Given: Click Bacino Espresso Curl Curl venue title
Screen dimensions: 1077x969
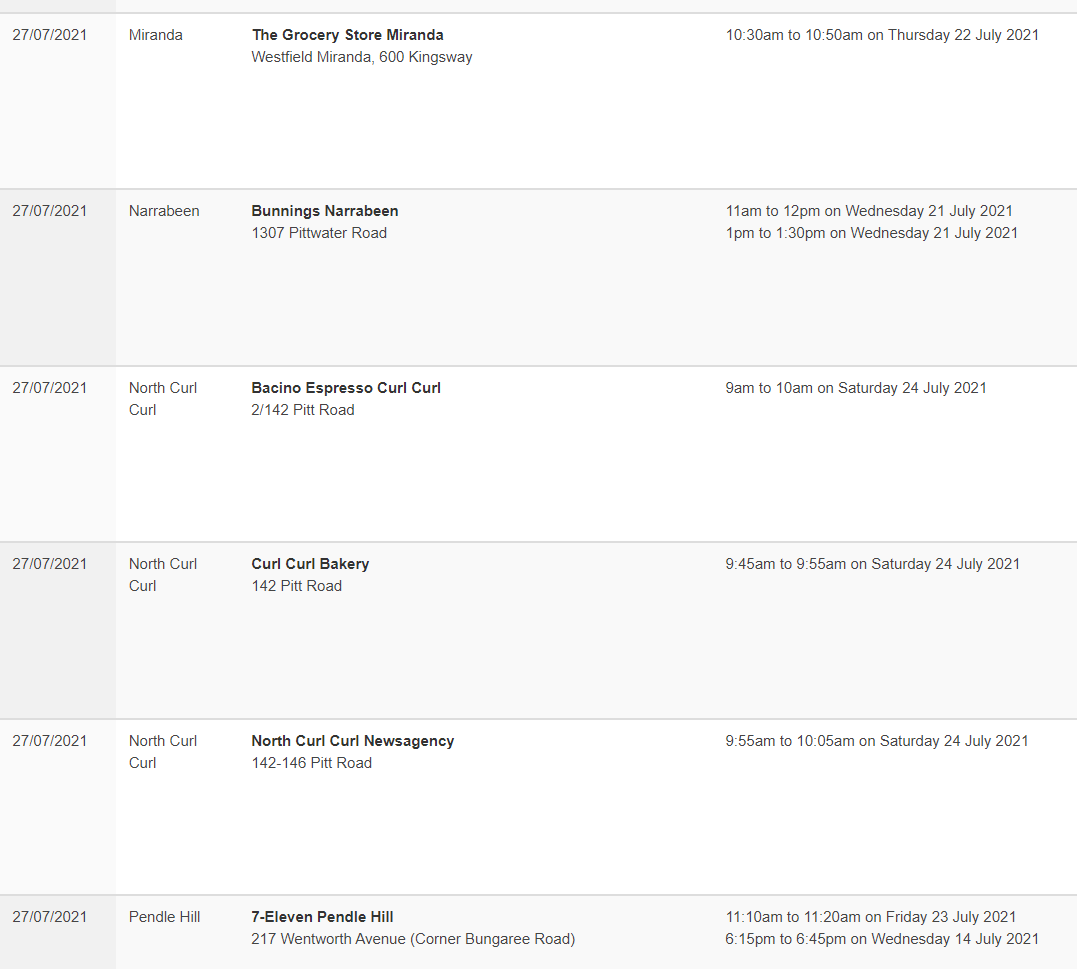Looking at the screenshot, I should point(346,388).
